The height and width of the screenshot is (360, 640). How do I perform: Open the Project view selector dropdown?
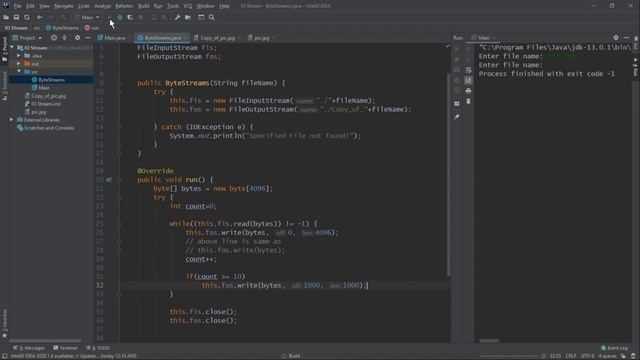tap(27, 38)
